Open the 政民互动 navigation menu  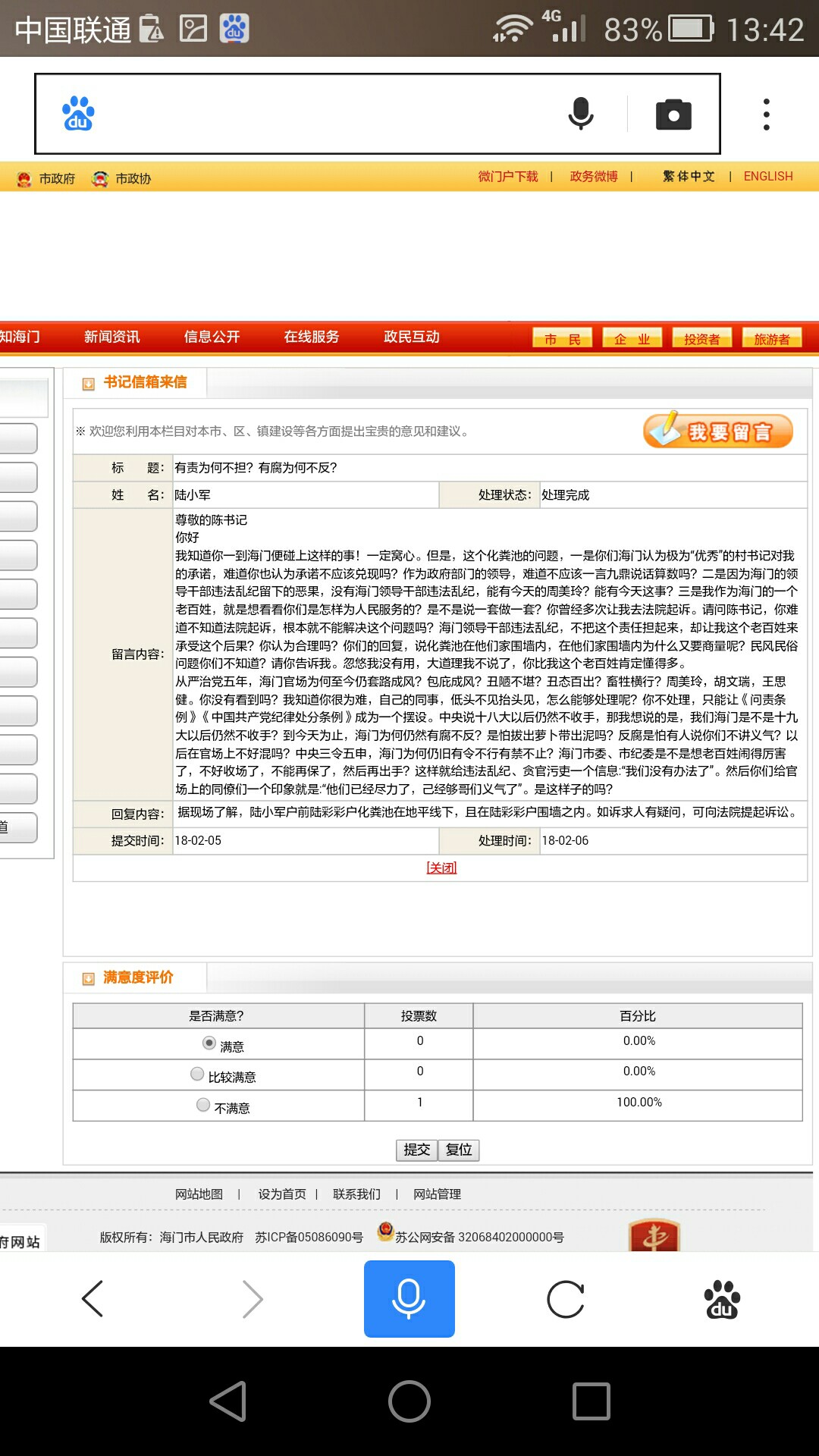click(412, 337)
